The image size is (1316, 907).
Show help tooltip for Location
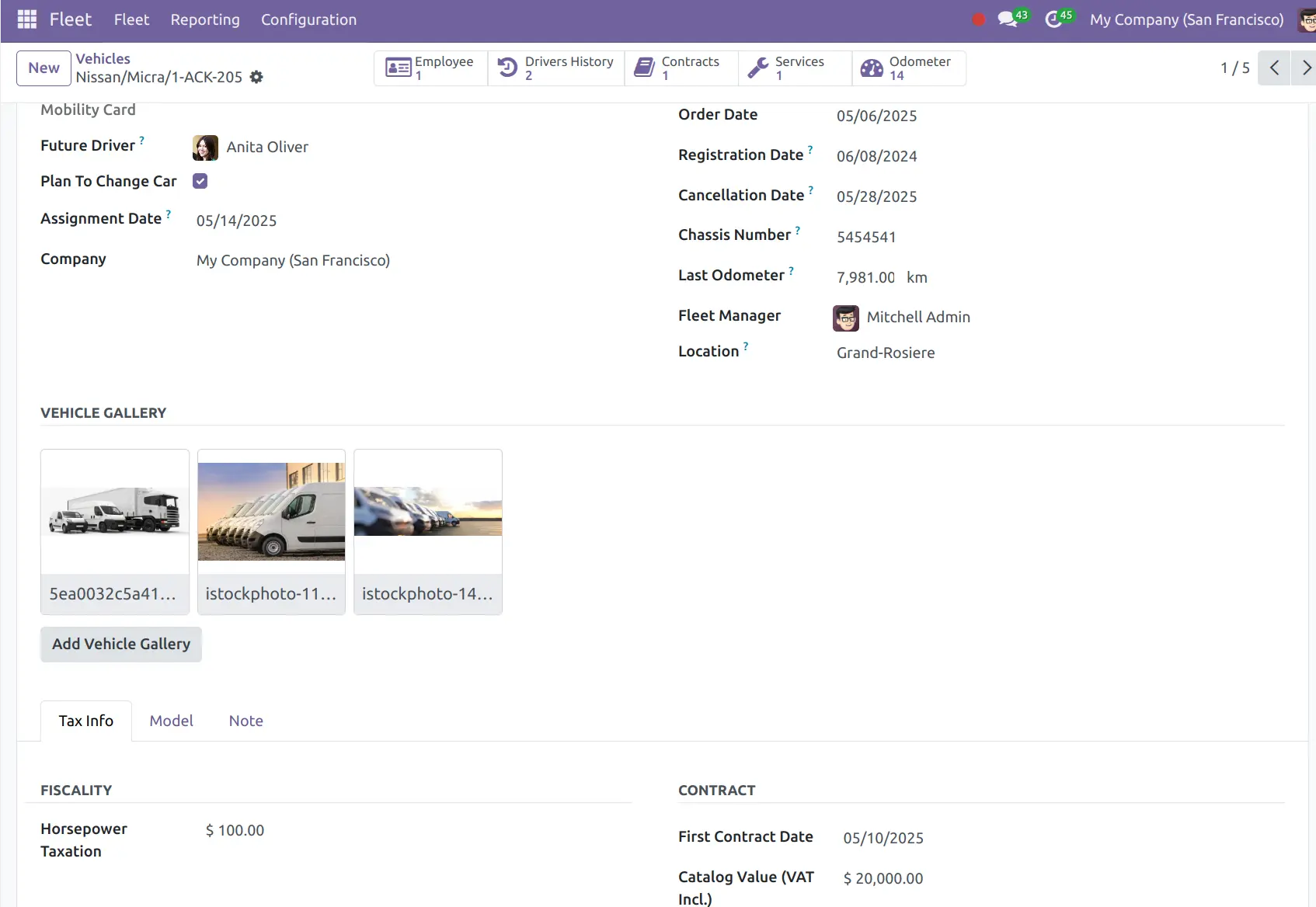coord(746,346)
